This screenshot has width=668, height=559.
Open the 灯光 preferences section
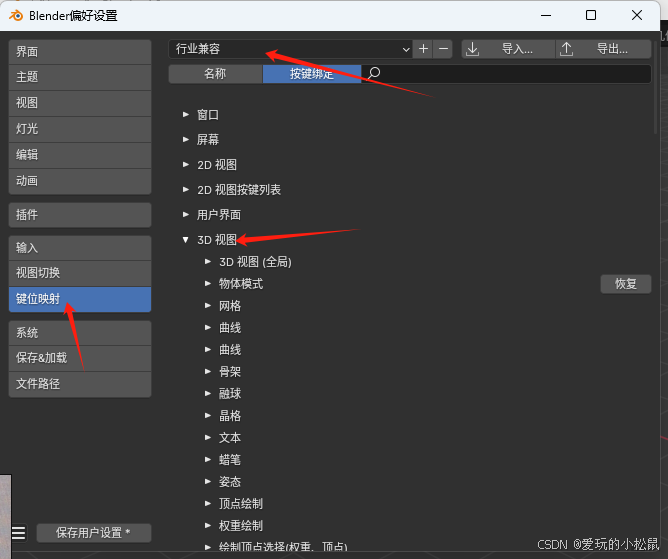(80, 129)
